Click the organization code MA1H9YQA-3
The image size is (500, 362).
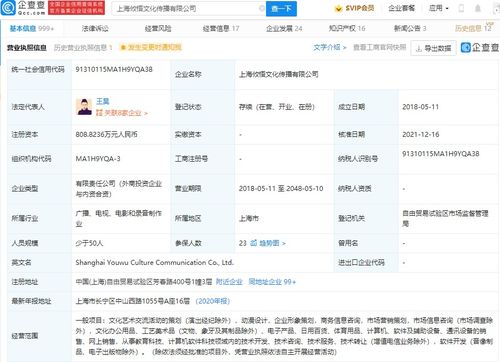[98, 159]
